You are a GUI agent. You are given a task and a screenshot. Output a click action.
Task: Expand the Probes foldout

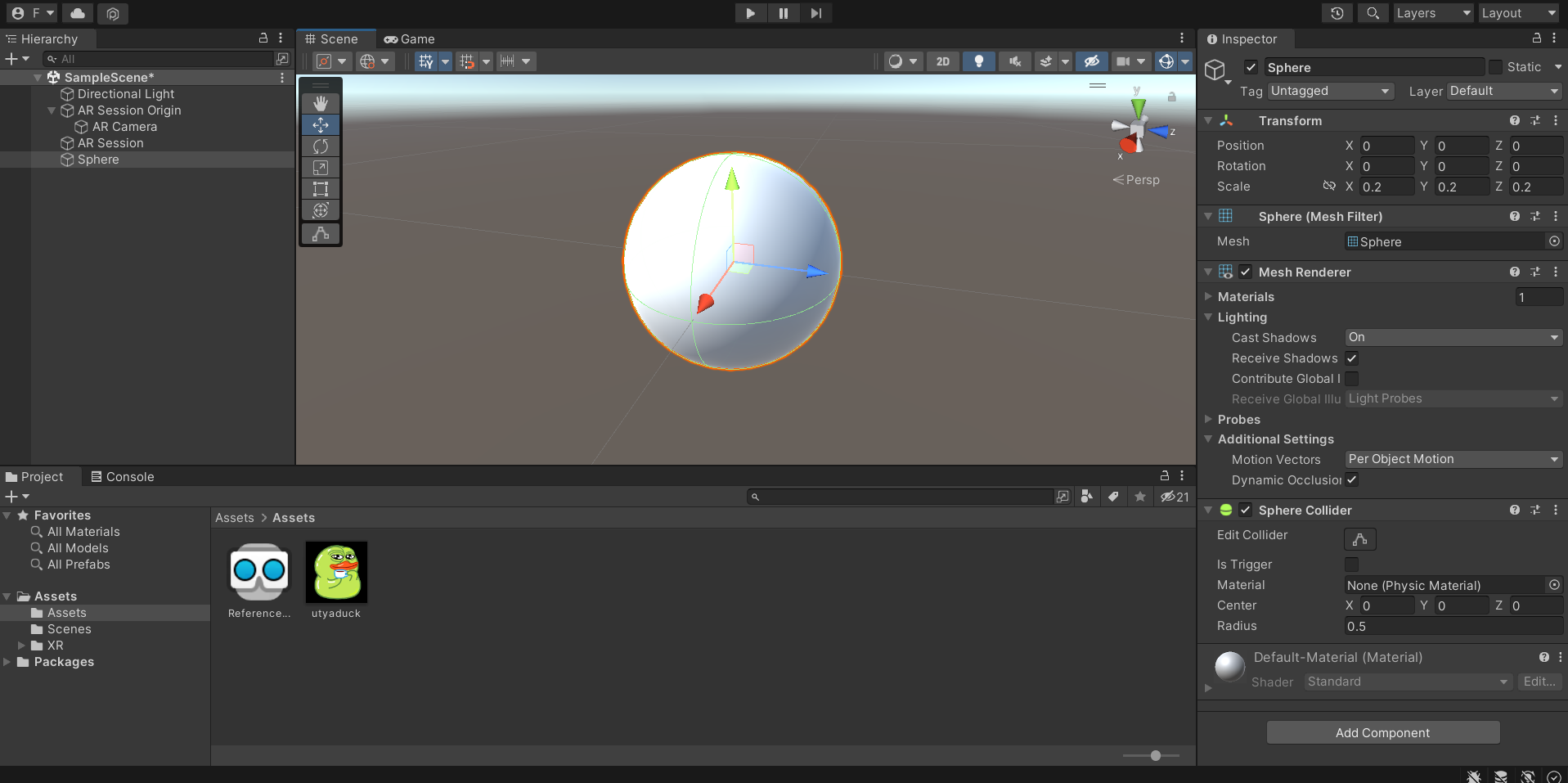tap(1208, 419)
